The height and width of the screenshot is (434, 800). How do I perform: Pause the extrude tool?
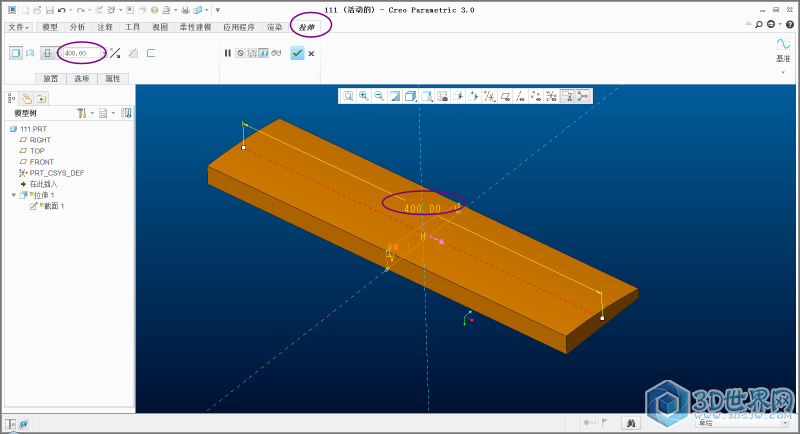point(228,53)
